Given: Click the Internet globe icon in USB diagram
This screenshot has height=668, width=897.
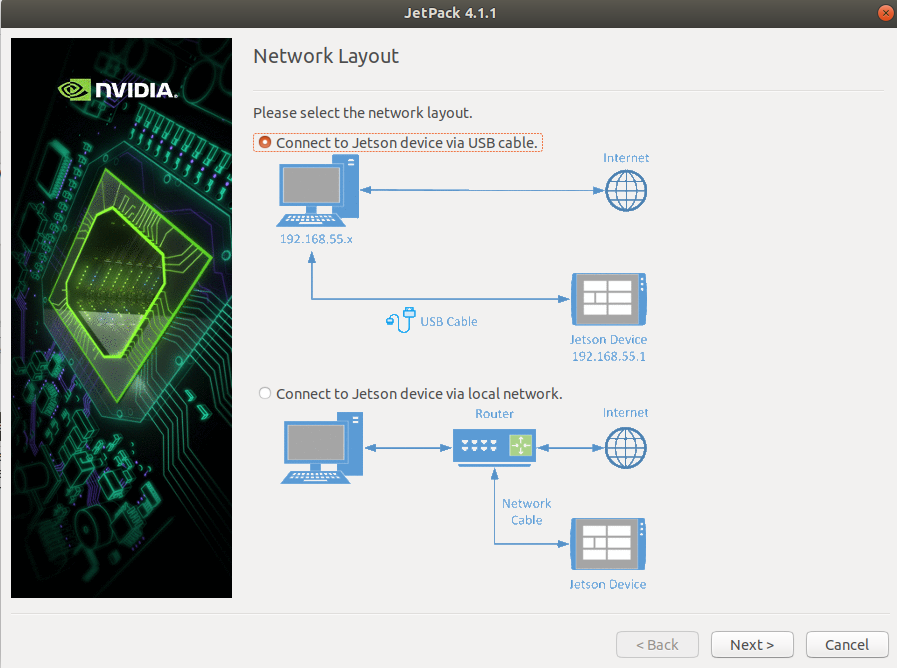Looking at the screenshot, I should (626, 190).
